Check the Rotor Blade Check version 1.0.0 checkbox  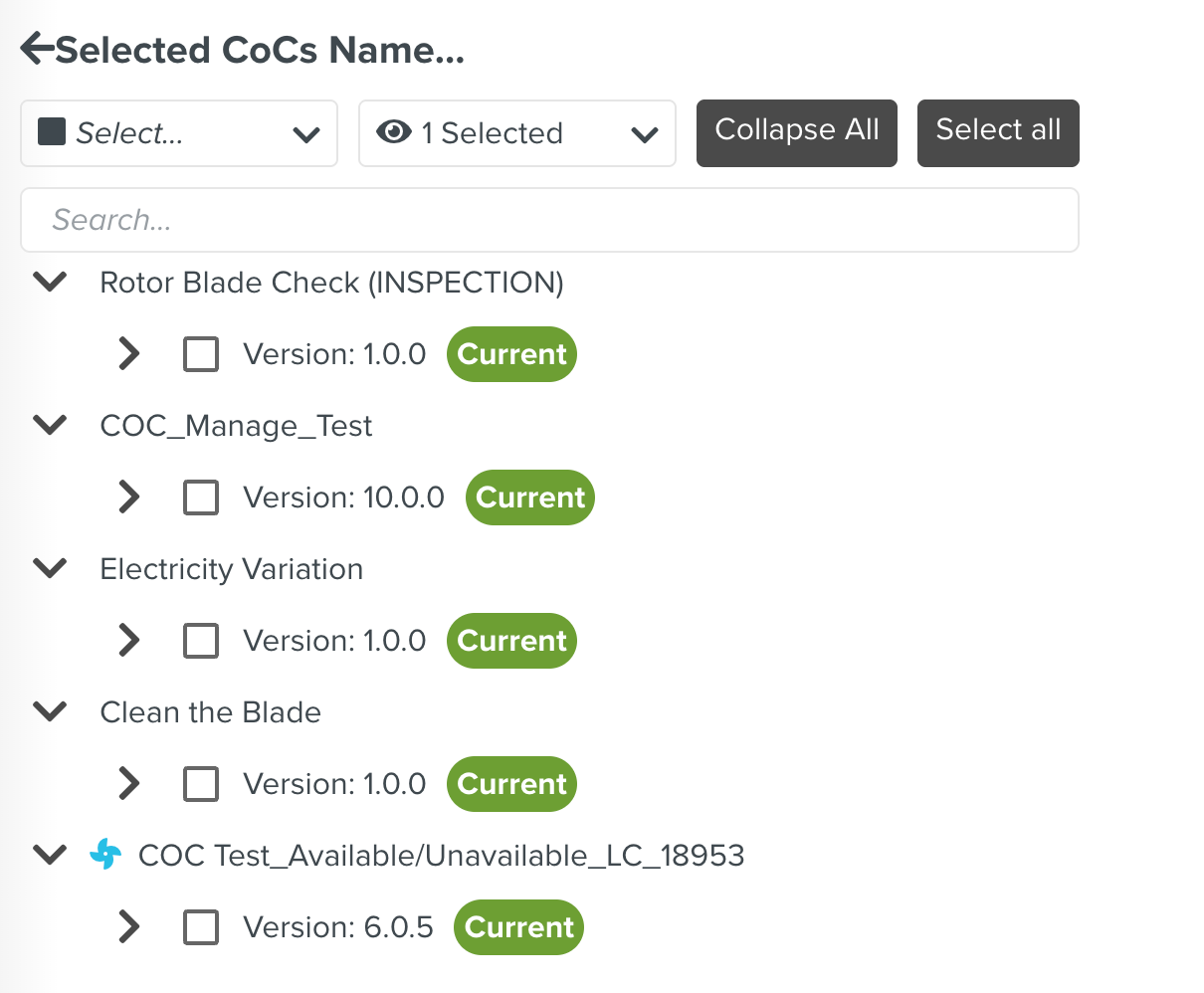(201, 354)
